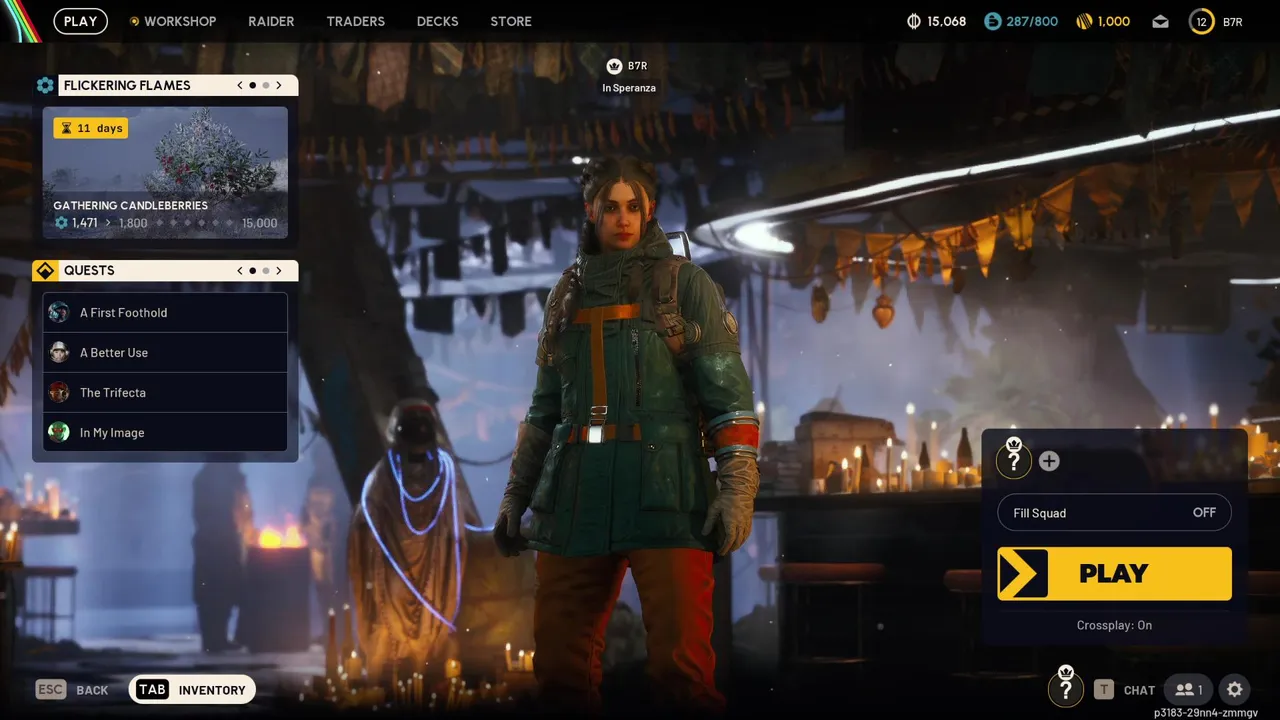
Task: Select the PLAY tab in top navigation
Action: click(x=81, y=21)
